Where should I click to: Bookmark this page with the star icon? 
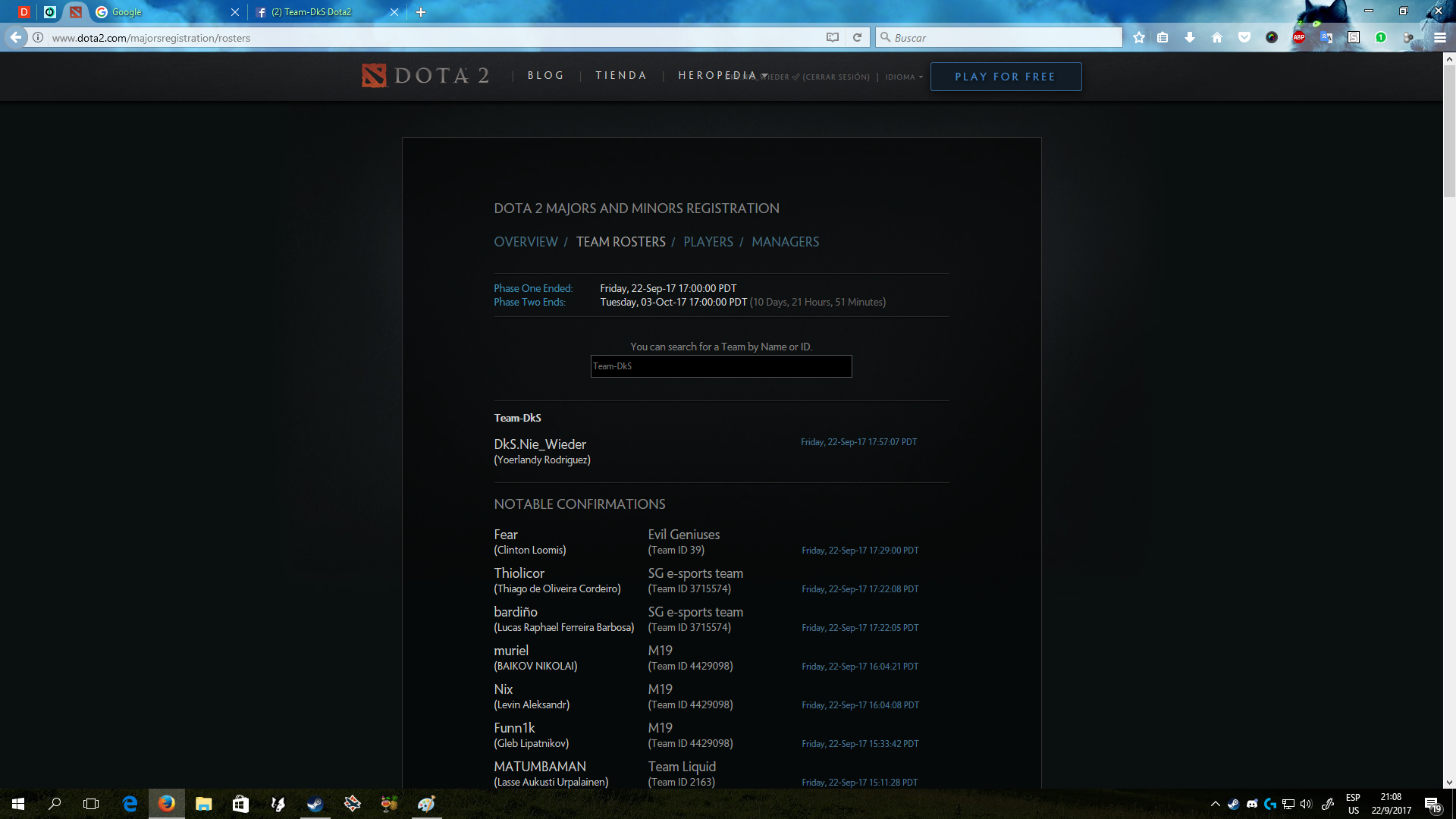click(x=1139, y=37)
